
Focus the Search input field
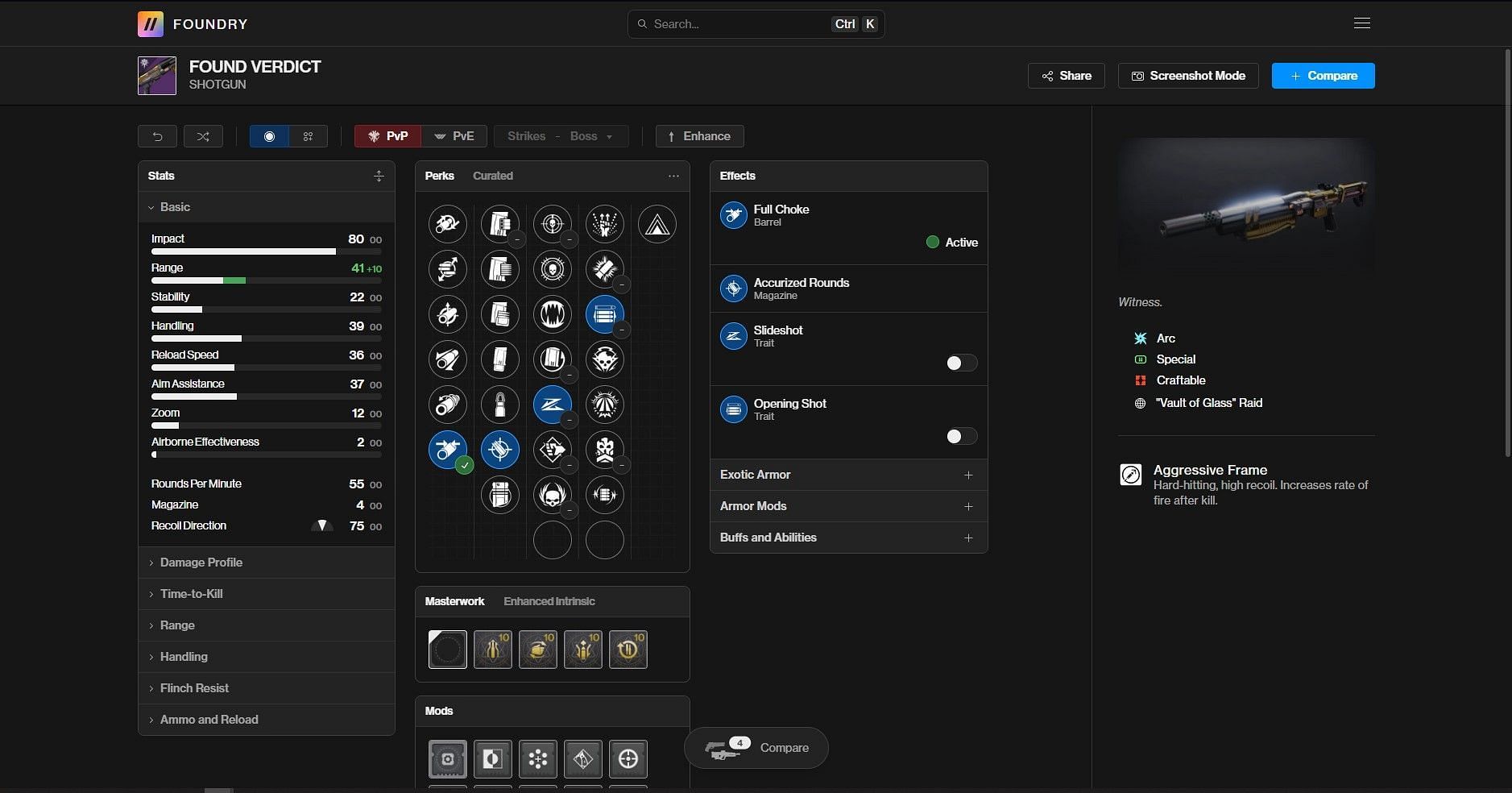coord(756,24)
